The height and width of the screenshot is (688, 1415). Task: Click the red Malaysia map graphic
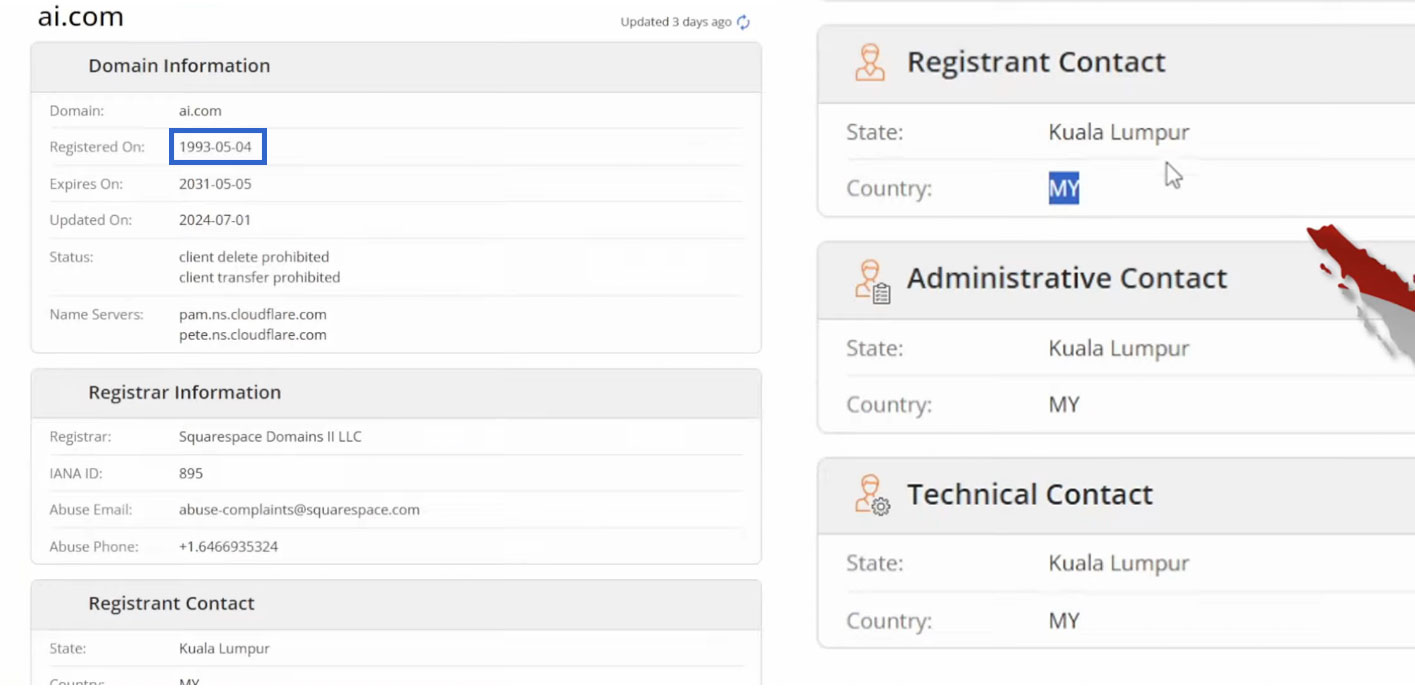point(1368,279)
